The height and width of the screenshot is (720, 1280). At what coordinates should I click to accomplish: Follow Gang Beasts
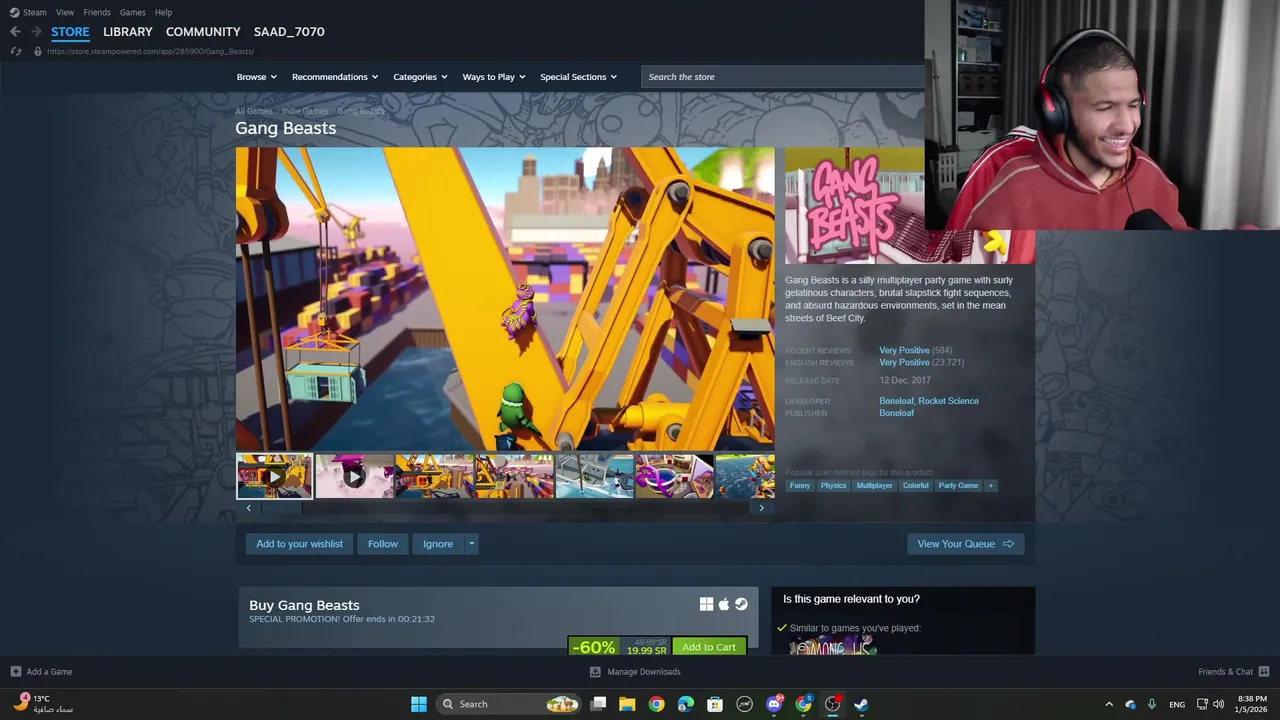[383, 544]
